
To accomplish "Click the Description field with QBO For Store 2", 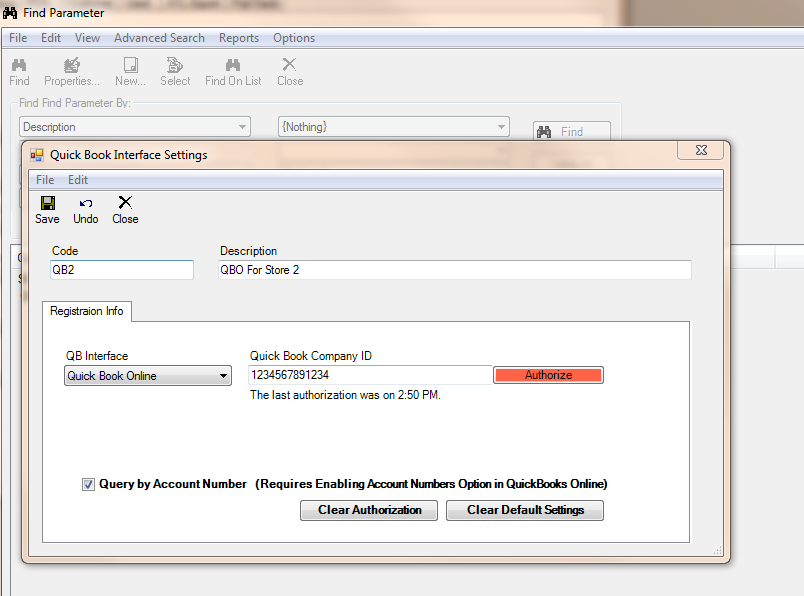I will (455, 270).
